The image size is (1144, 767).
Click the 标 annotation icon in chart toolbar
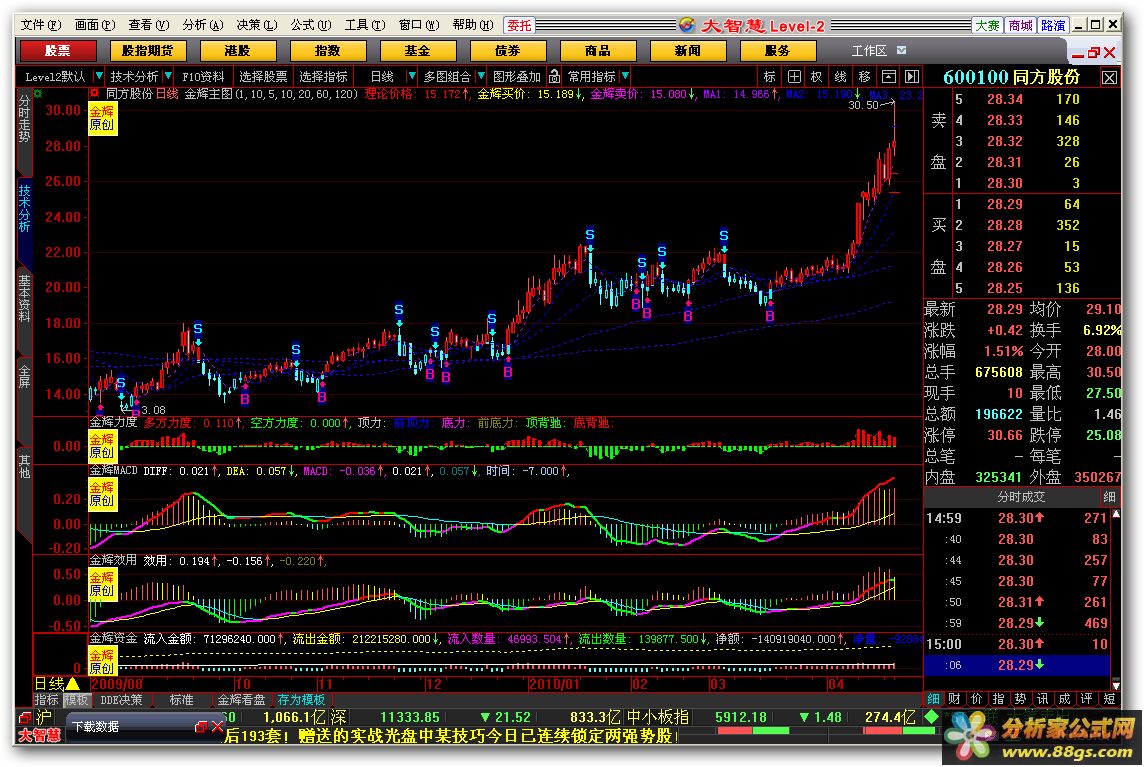click(769, 76)
